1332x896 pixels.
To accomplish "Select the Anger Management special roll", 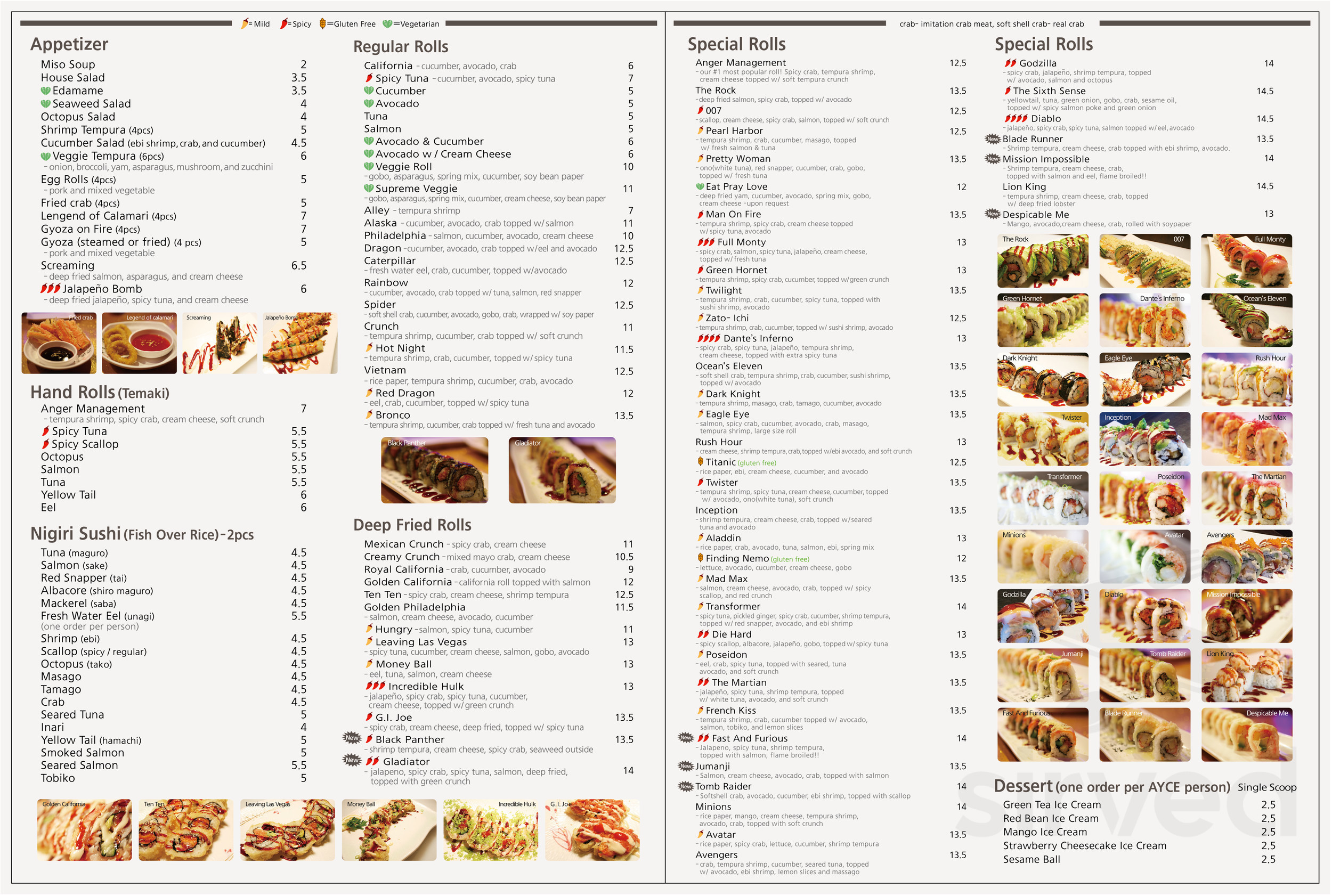I will tap(740, 62).
